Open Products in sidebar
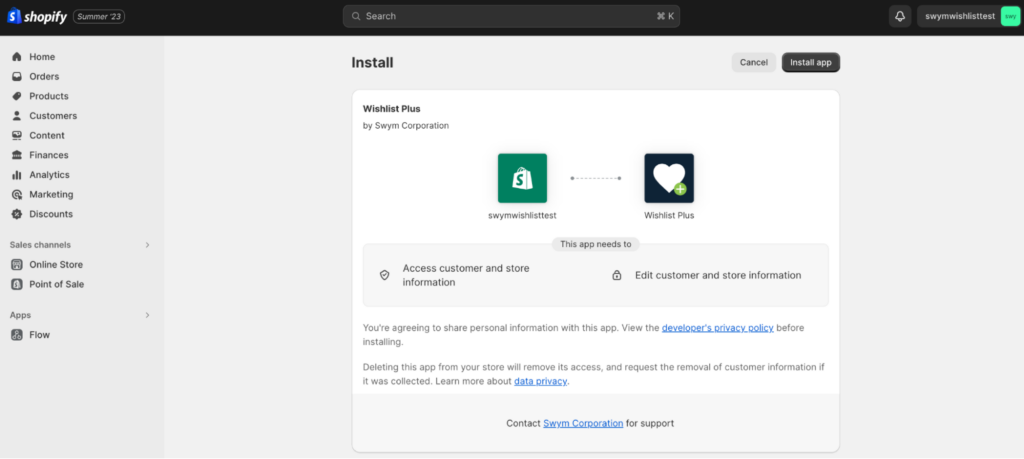 coord(48,96)
